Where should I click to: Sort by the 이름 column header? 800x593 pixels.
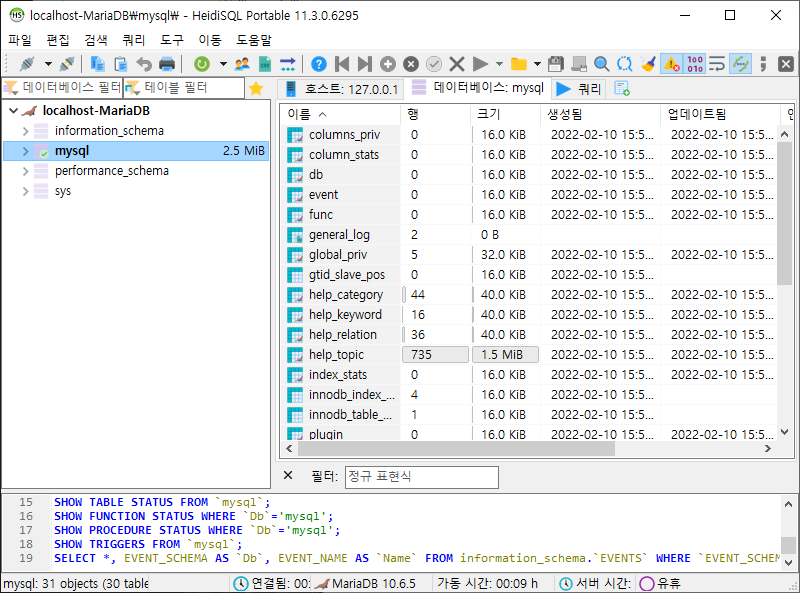click(x=340, y=114)
